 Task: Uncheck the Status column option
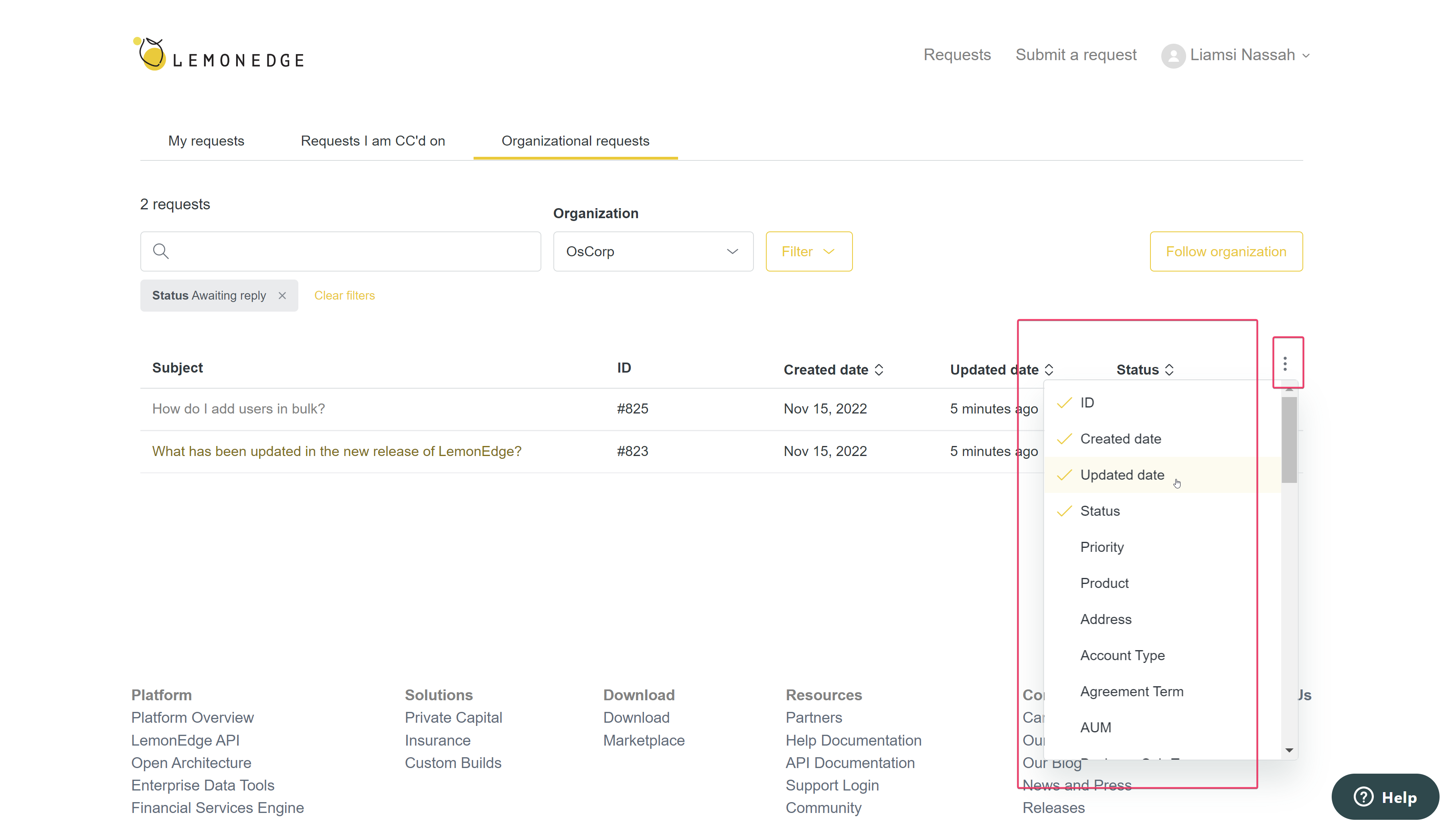(x=1162, y=511)
